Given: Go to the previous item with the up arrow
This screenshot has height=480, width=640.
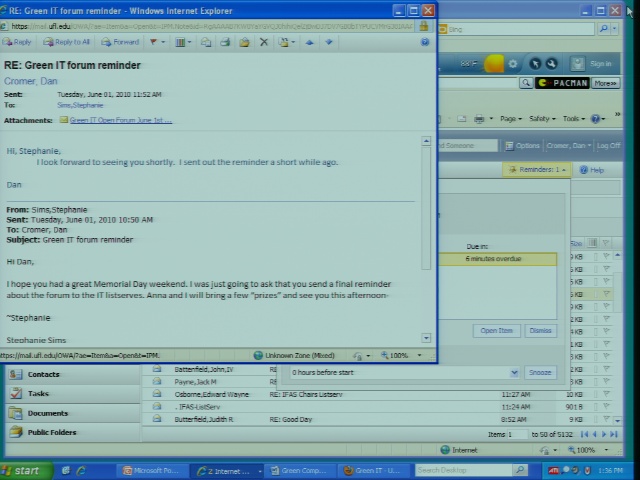Looking at the screenshot, I should coord(309,42).
